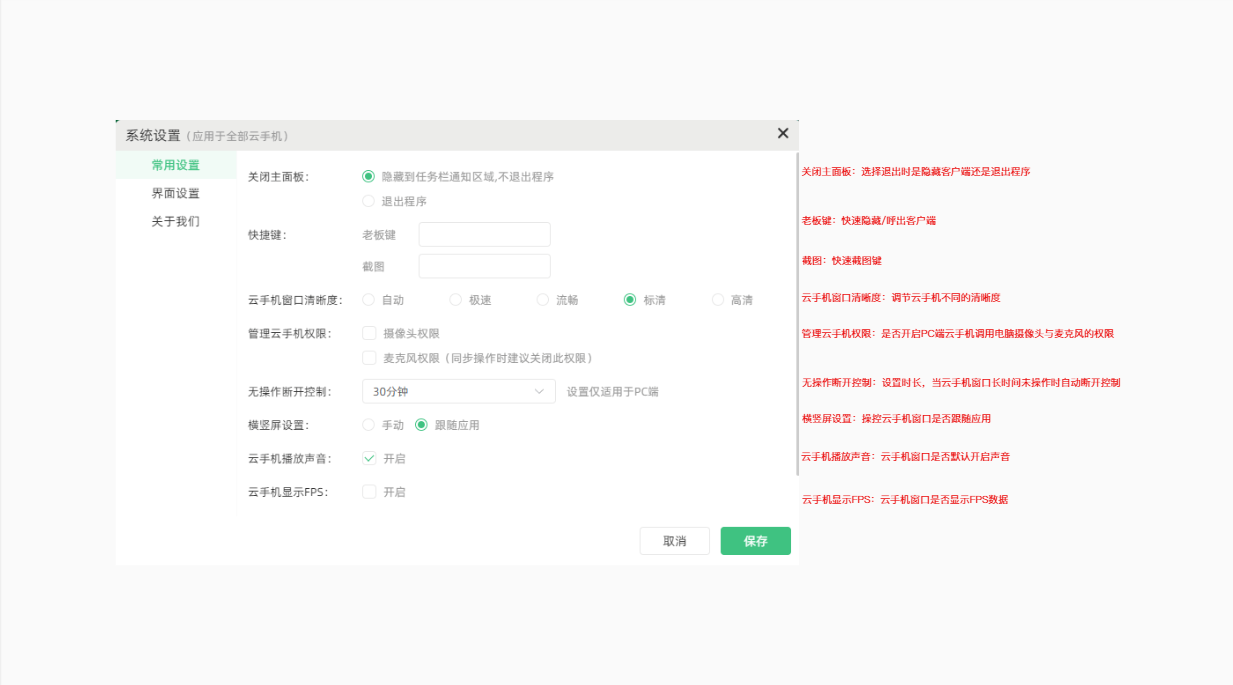This screenshot has width=1233, height=685.
Task: Set window clarity to 高清
Action: tap(717, 299)
